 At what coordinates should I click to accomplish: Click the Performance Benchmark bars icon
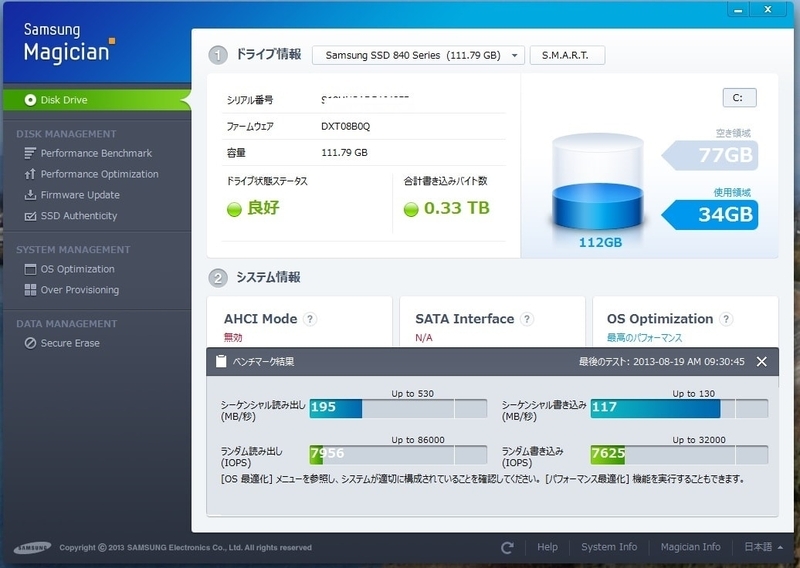pyautogui.click(x=30, y=153)
